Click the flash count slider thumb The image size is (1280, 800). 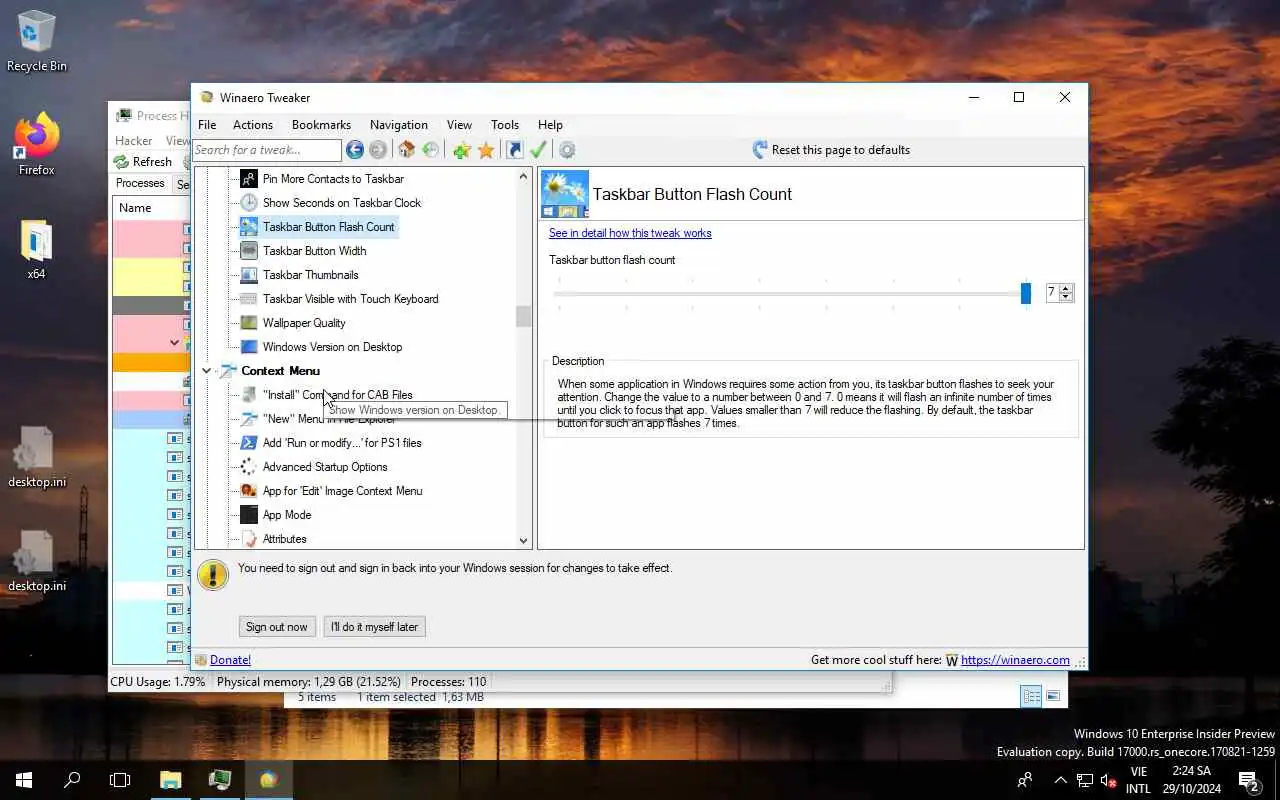coord(1026,293)
